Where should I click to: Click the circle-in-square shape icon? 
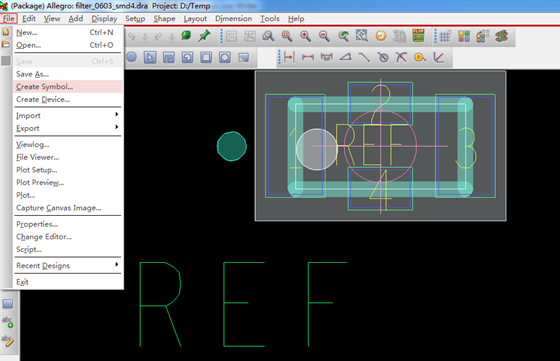[225, 57]
